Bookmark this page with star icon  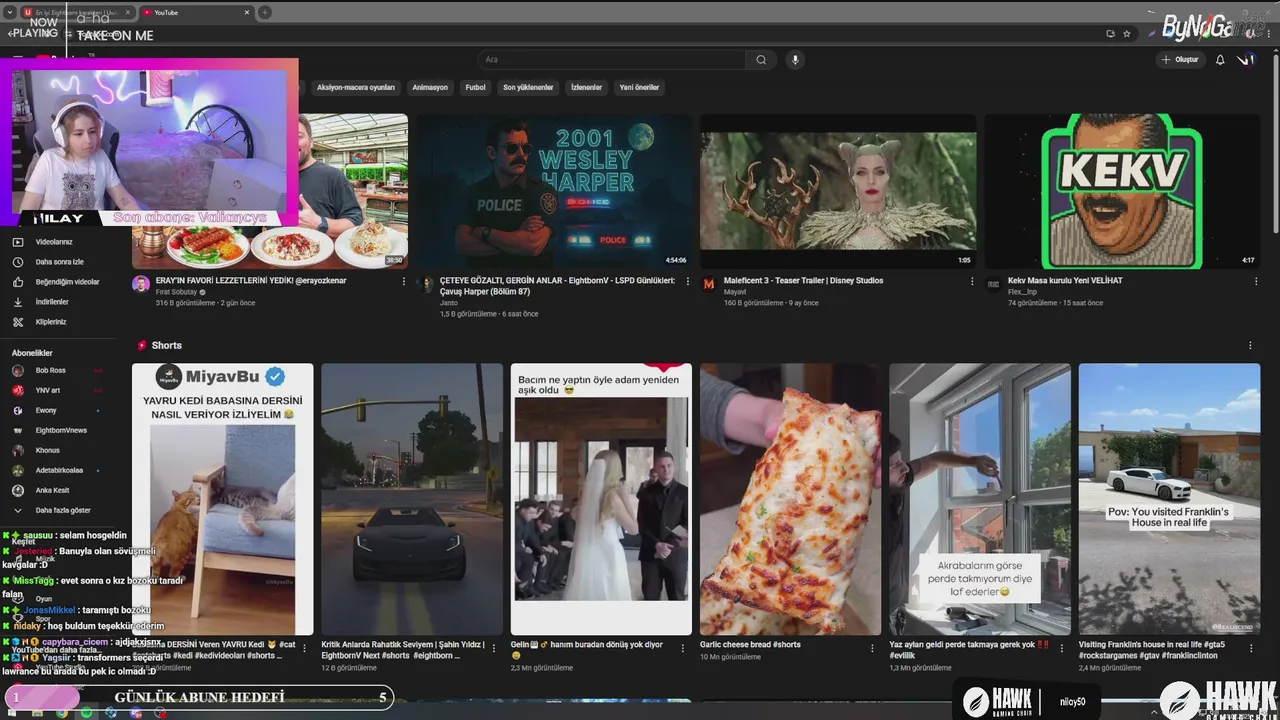(1127, 33)
